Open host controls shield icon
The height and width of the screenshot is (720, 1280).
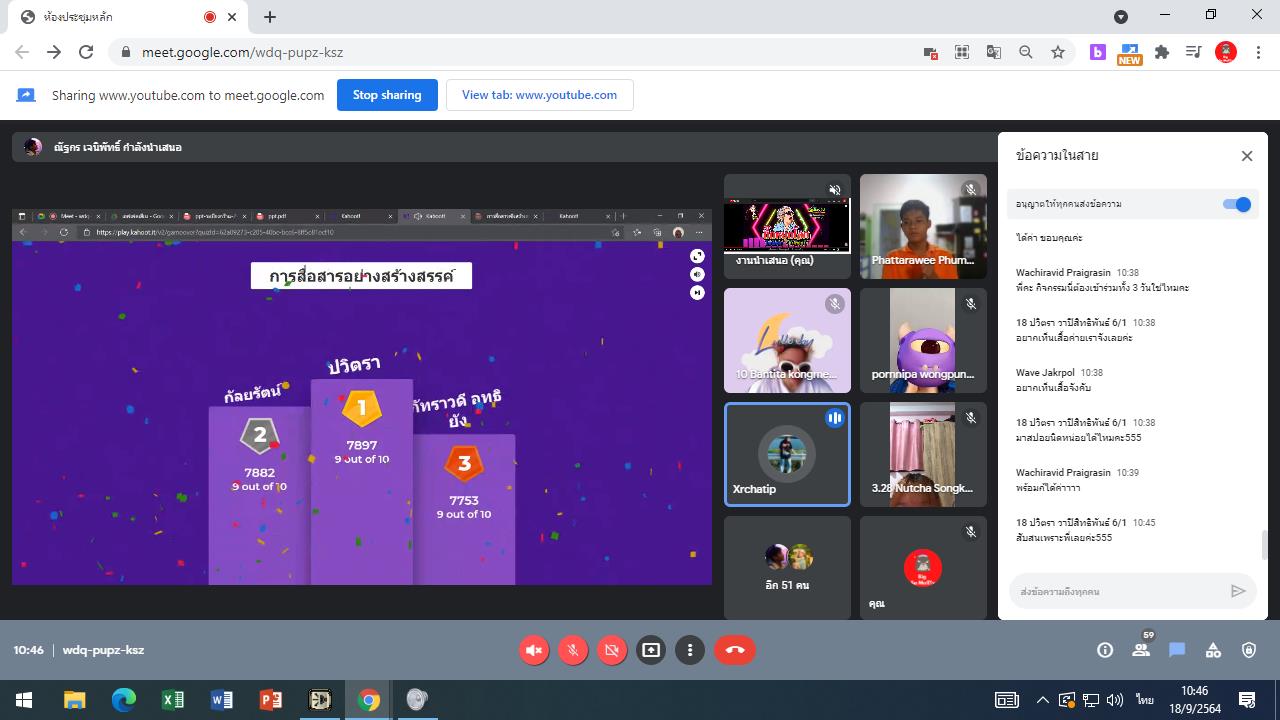click(x=1249, y=650)
